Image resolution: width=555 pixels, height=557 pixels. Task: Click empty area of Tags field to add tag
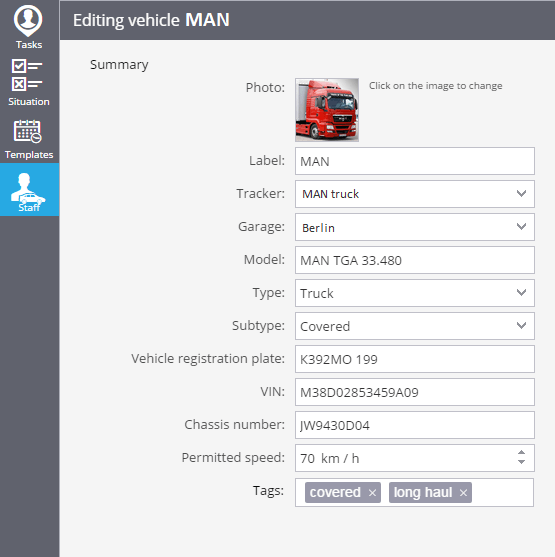coord(502,493)
